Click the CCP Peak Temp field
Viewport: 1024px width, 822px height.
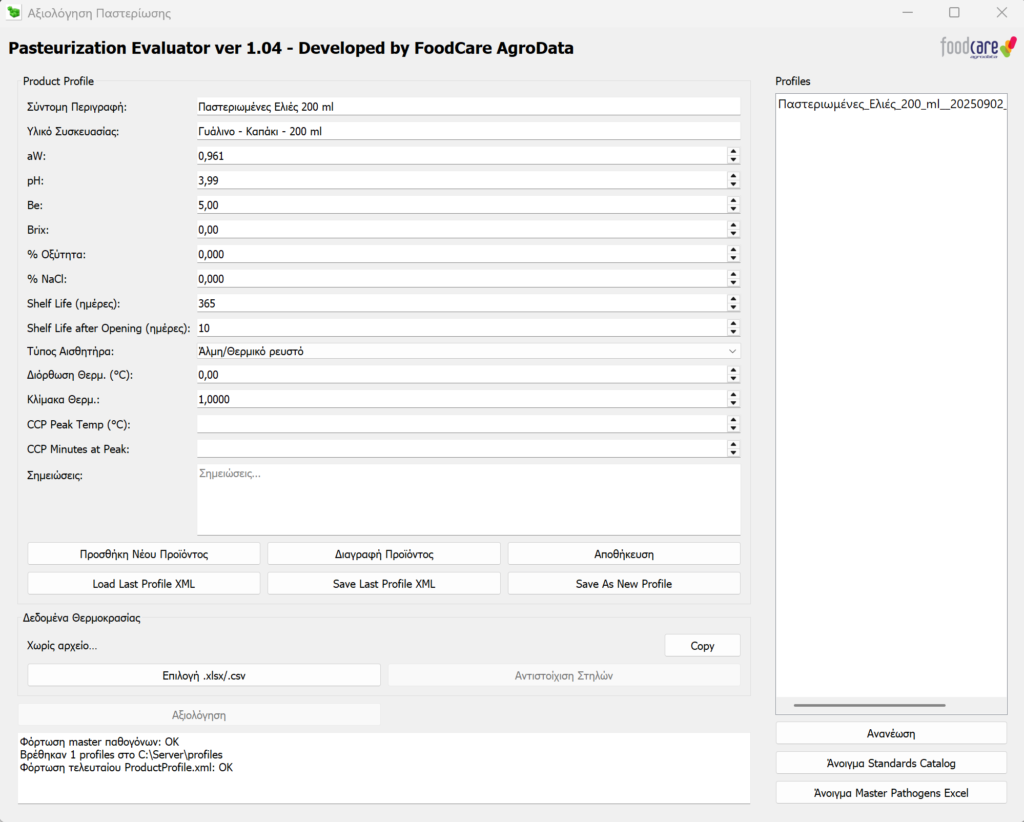click(462, 424)
